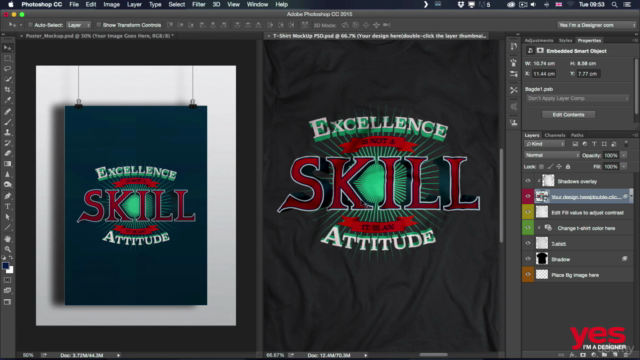Select the Gradient tool

tap(7, 164)
